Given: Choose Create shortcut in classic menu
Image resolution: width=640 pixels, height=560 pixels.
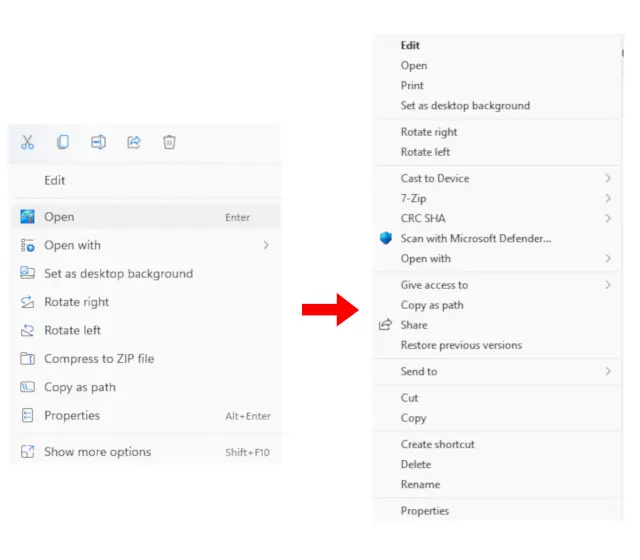Looking at the screenshot, I should tap(437, 444).
